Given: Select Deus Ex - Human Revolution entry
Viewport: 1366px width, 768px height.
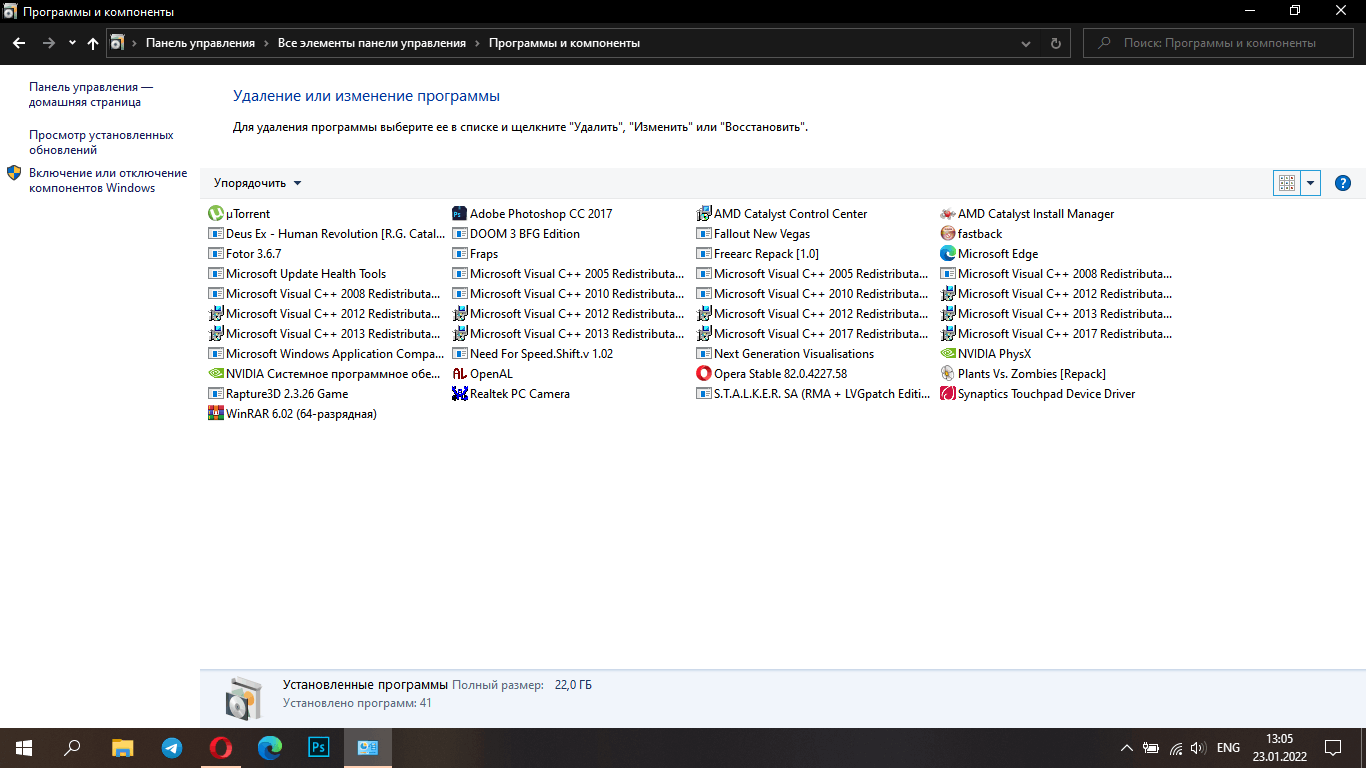Looking at the screenshot, I should [327, 233].
